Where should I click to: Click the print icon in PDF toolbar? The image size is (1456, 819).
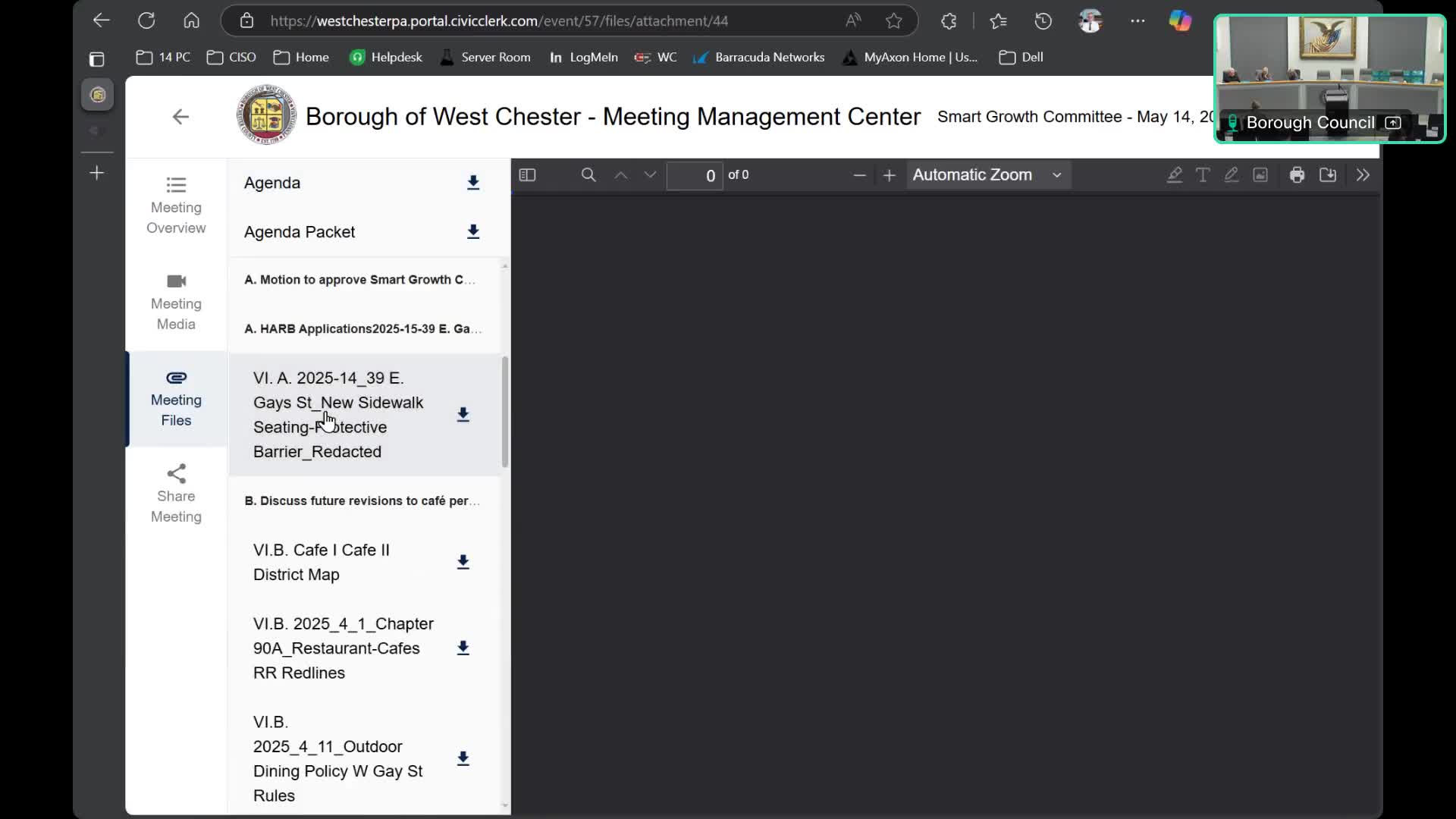tap(1297, 175)
